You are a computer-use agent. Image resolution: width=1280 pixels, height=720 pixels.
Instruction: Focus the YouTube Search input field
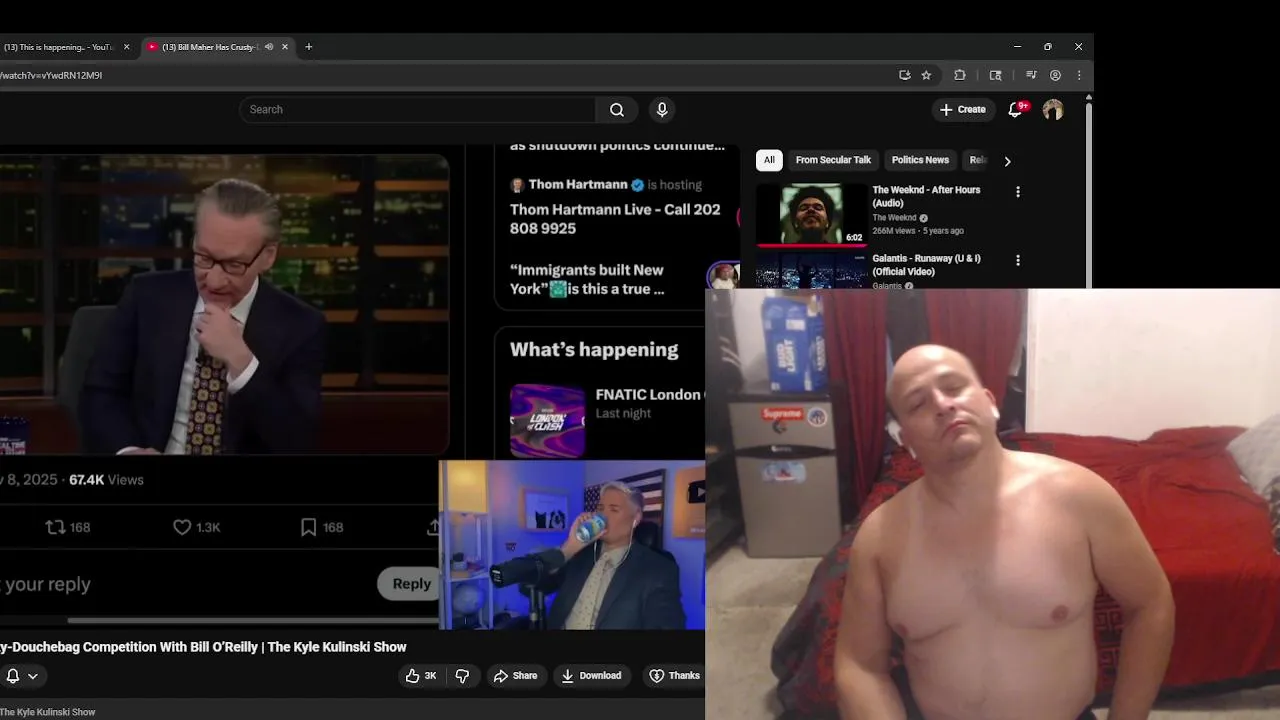coord(417,110)
